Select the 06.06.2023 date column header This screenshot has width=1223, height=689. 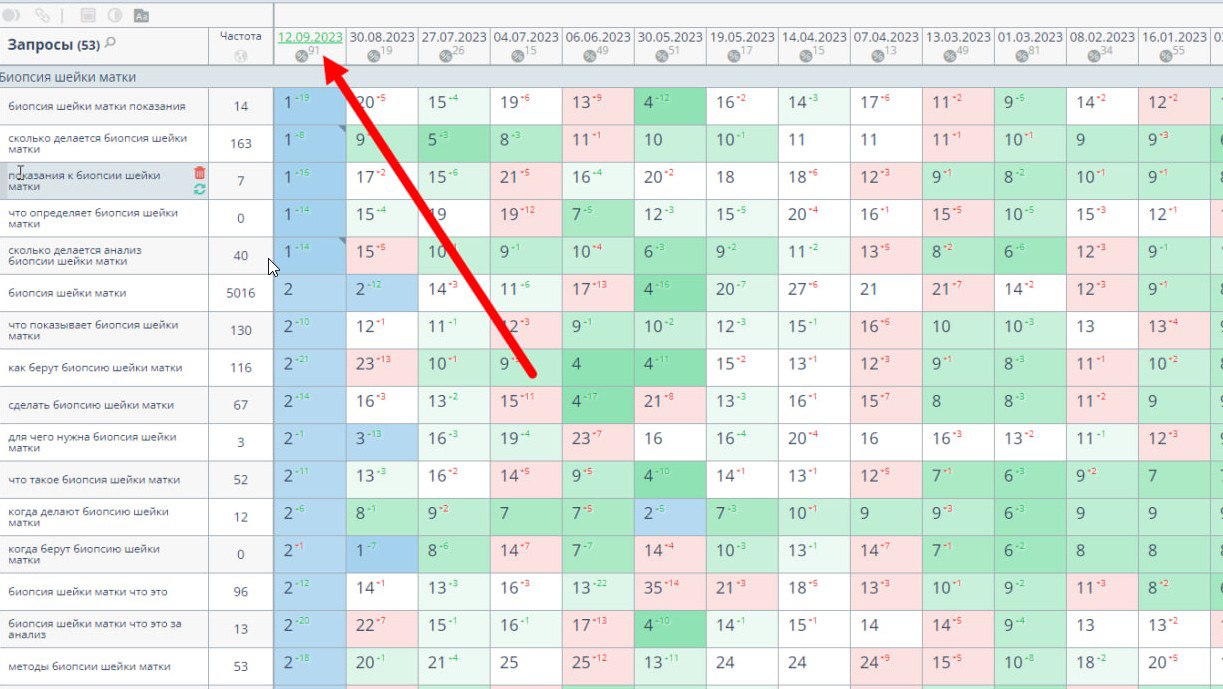click(598, 37)
